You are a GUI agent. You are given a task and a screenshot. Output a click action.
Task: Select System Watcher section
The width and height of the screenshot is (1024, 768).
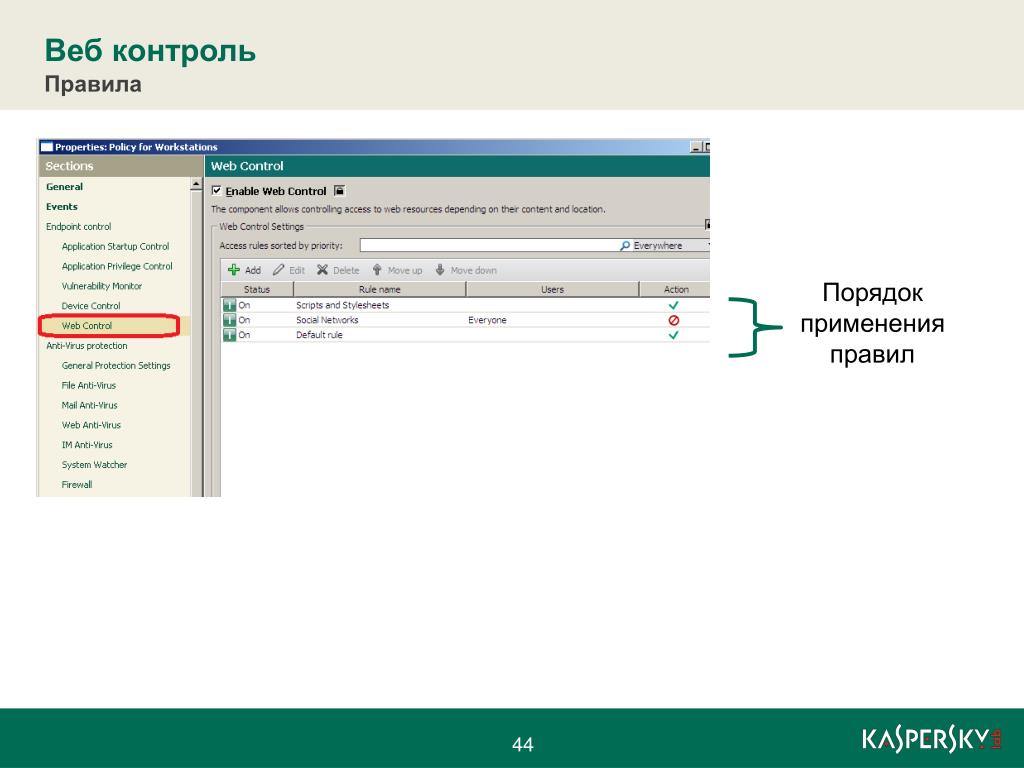tap(95, 465)
